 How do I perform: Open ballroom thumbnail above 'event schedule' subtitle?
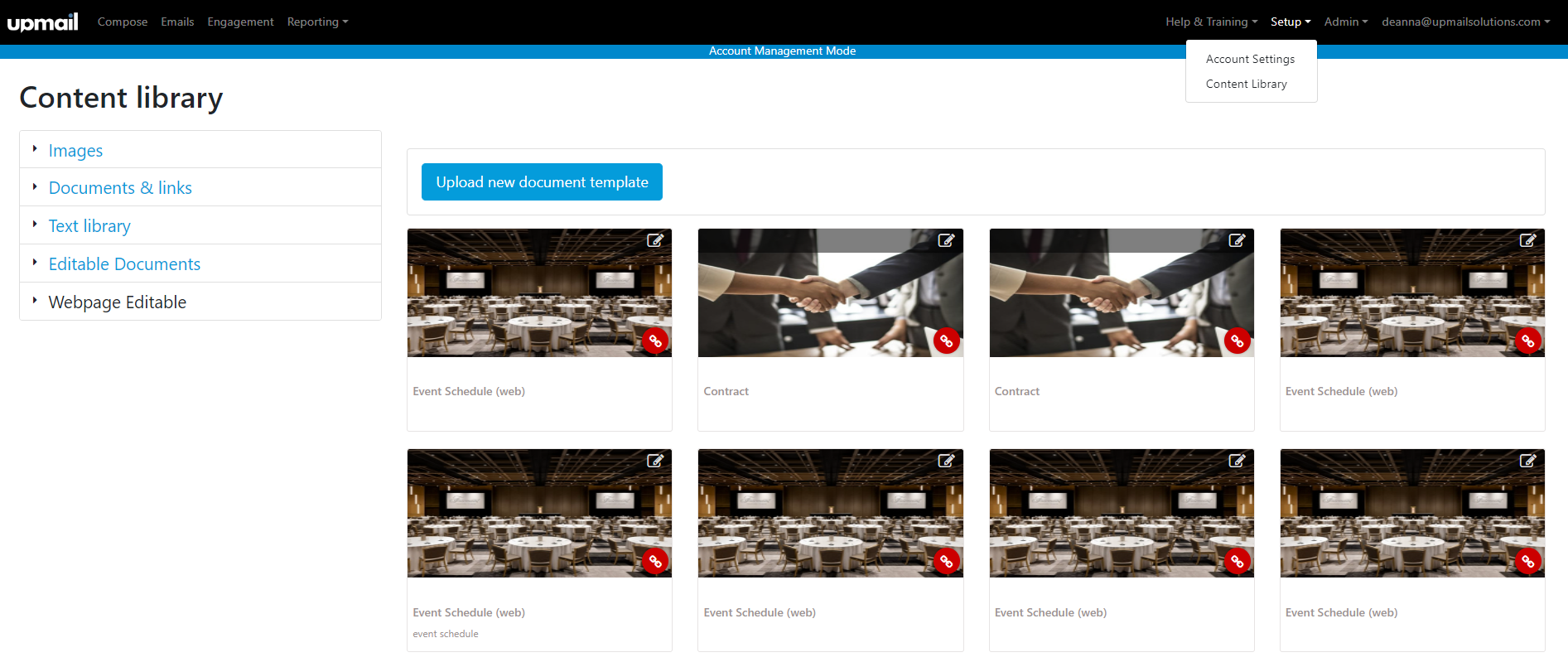tap(539, 514)
